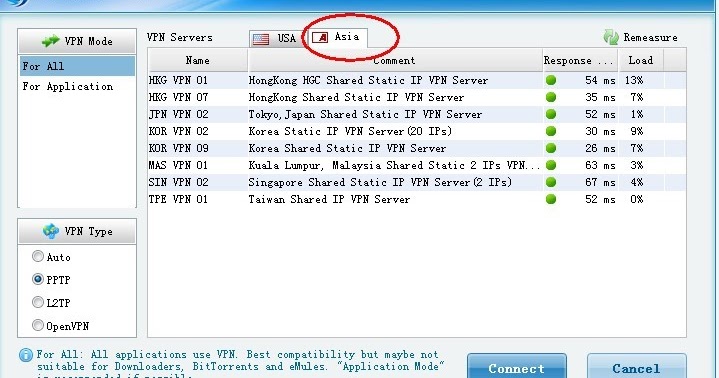The width and height of the screenshot is (719, 378).
Task: Click the Asia tab red icon
Action: (x=320, y=37)
